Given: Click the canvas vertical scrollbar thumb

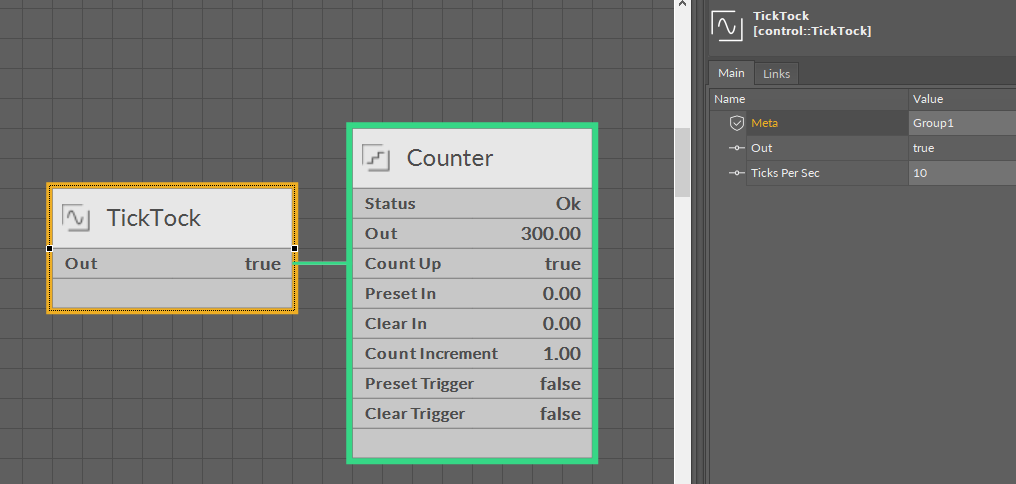Looking at the screenshot, I should click(682, 161).
